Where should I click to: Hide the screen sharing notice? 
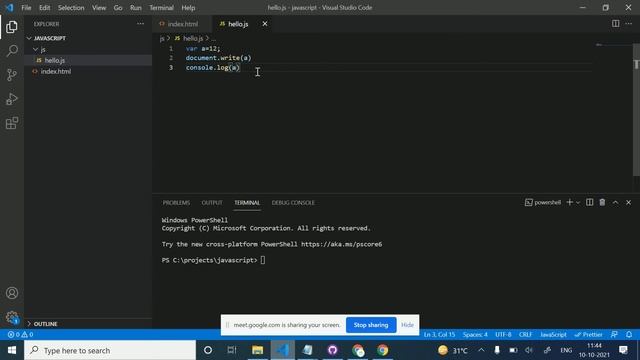(x=407, y=325)
